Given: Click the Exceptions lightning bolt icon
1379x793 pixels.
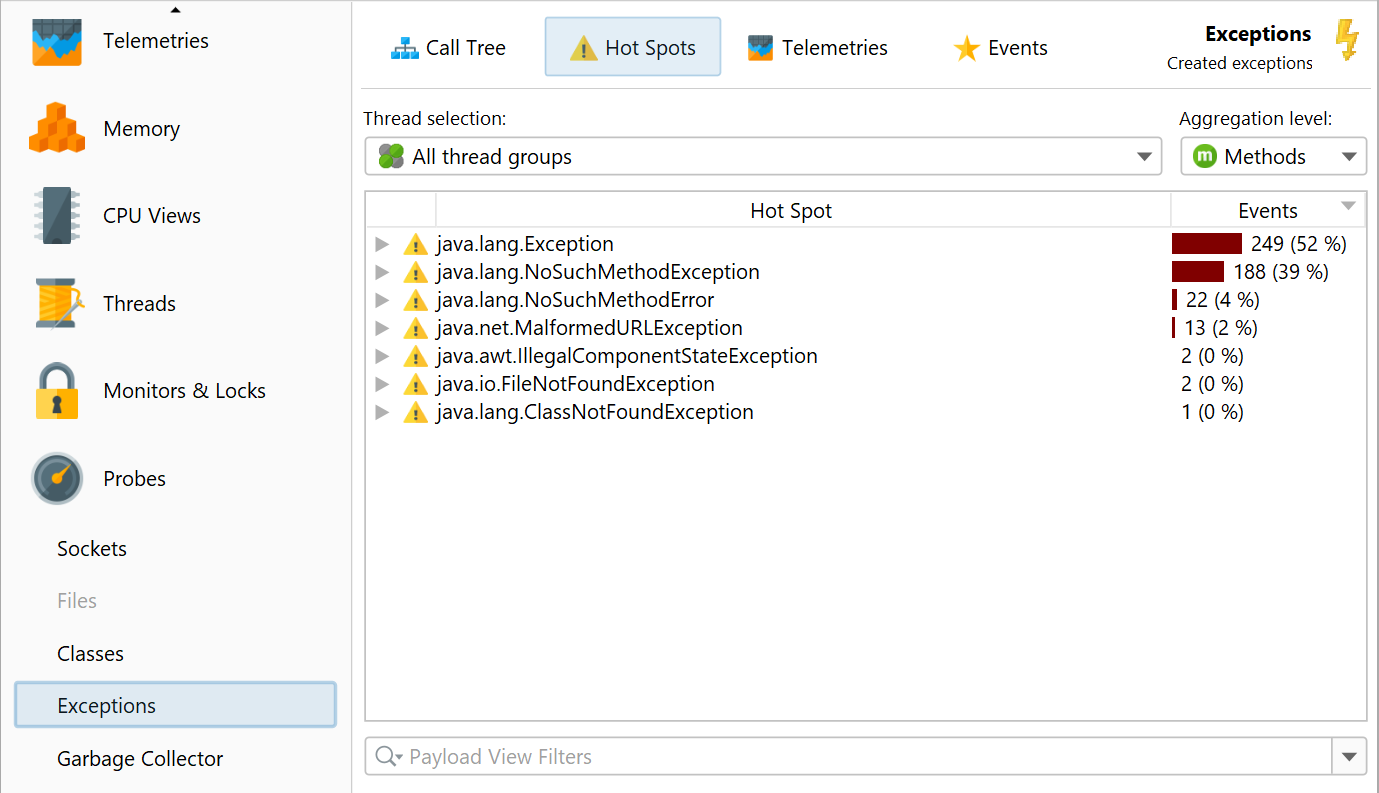Looking at the screenshot, I should pyautogui.click(x=1347, y=42).
